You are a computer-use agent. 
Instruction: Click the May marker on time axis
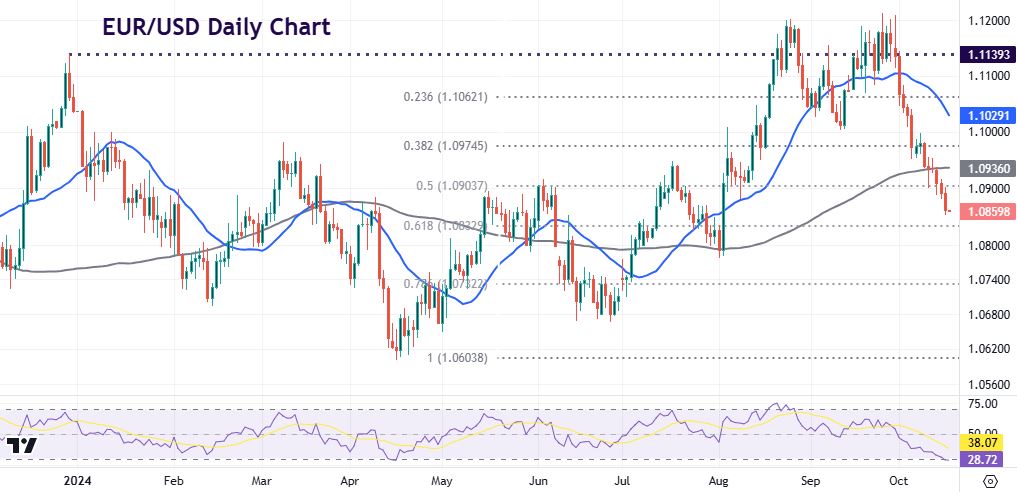(x=441, y=480)
